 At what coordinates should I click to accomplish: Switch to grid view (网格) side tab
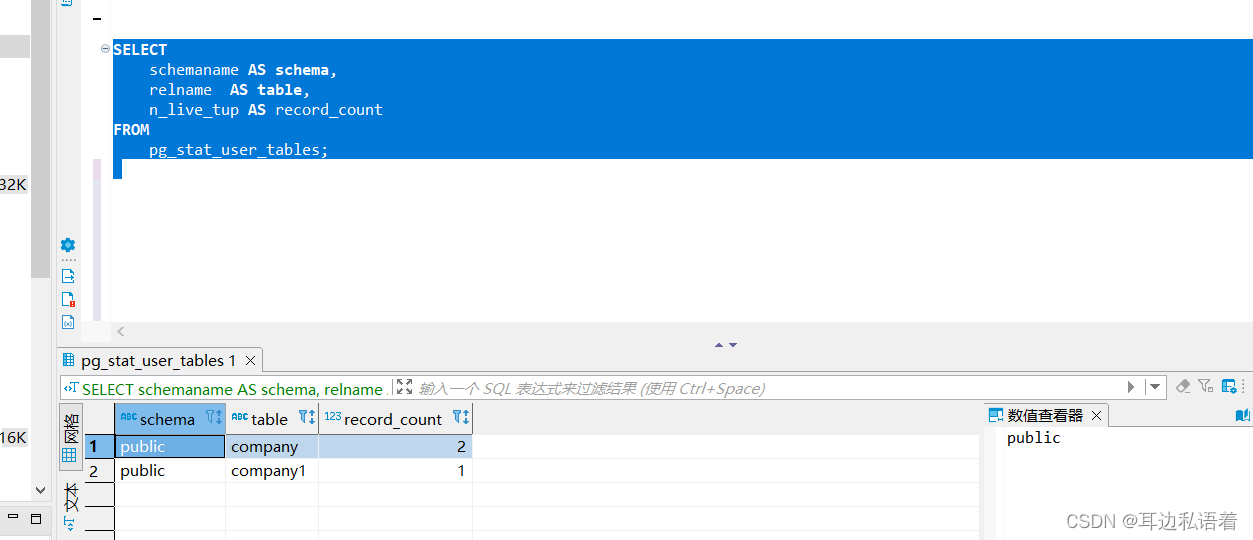(x=70, y=439)
